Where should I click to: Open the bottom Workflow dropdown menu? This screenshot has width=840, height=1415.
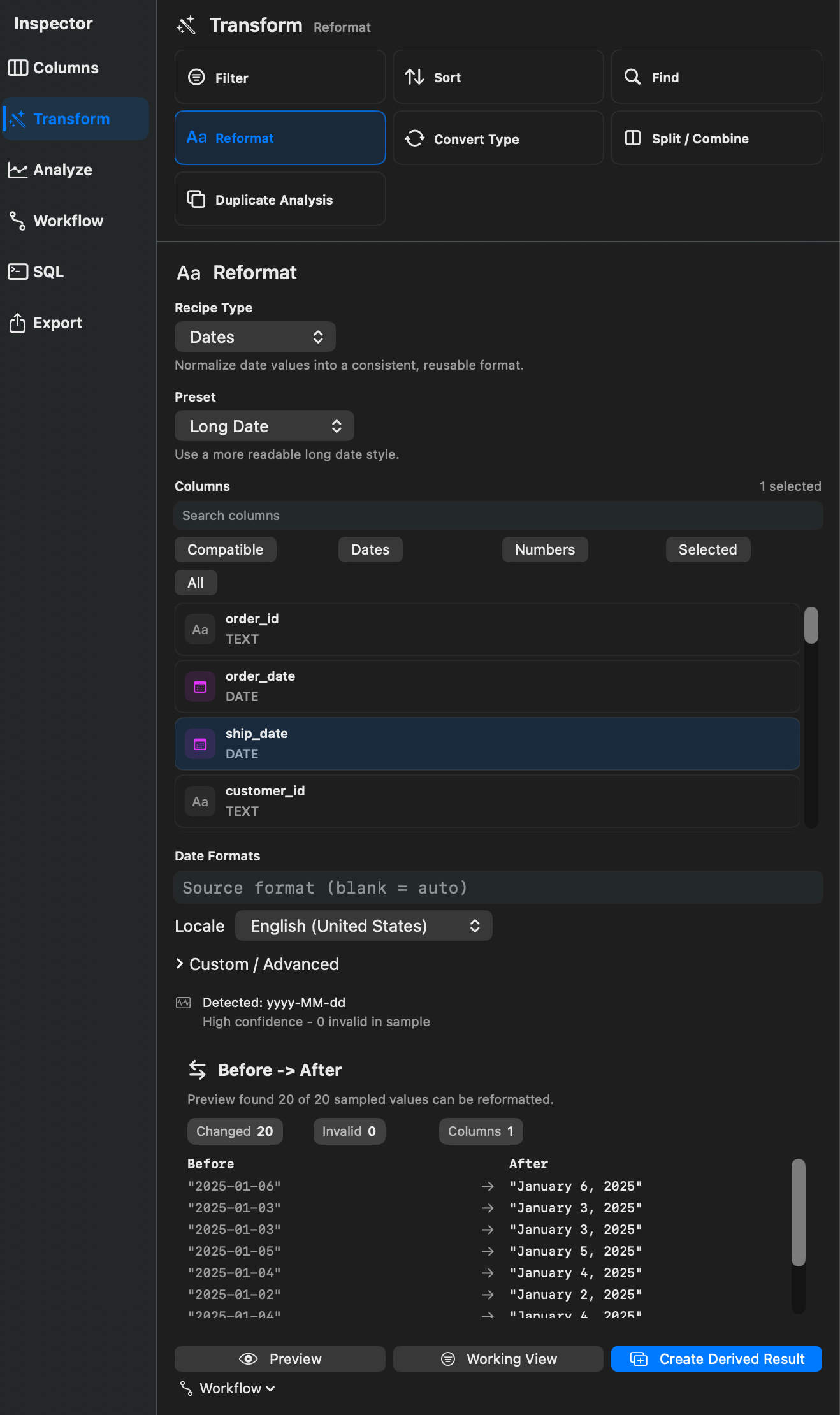pos(228,1388)
